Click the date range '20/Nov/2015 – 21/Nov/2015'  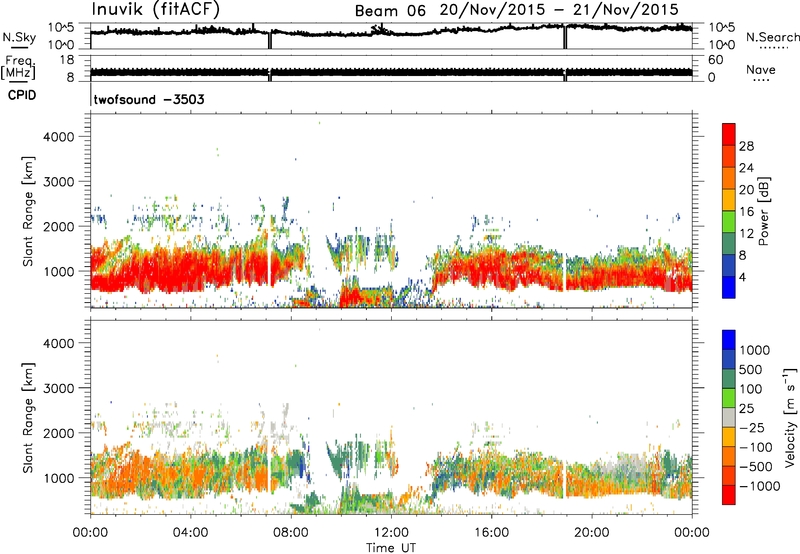(x=559, y=10)
